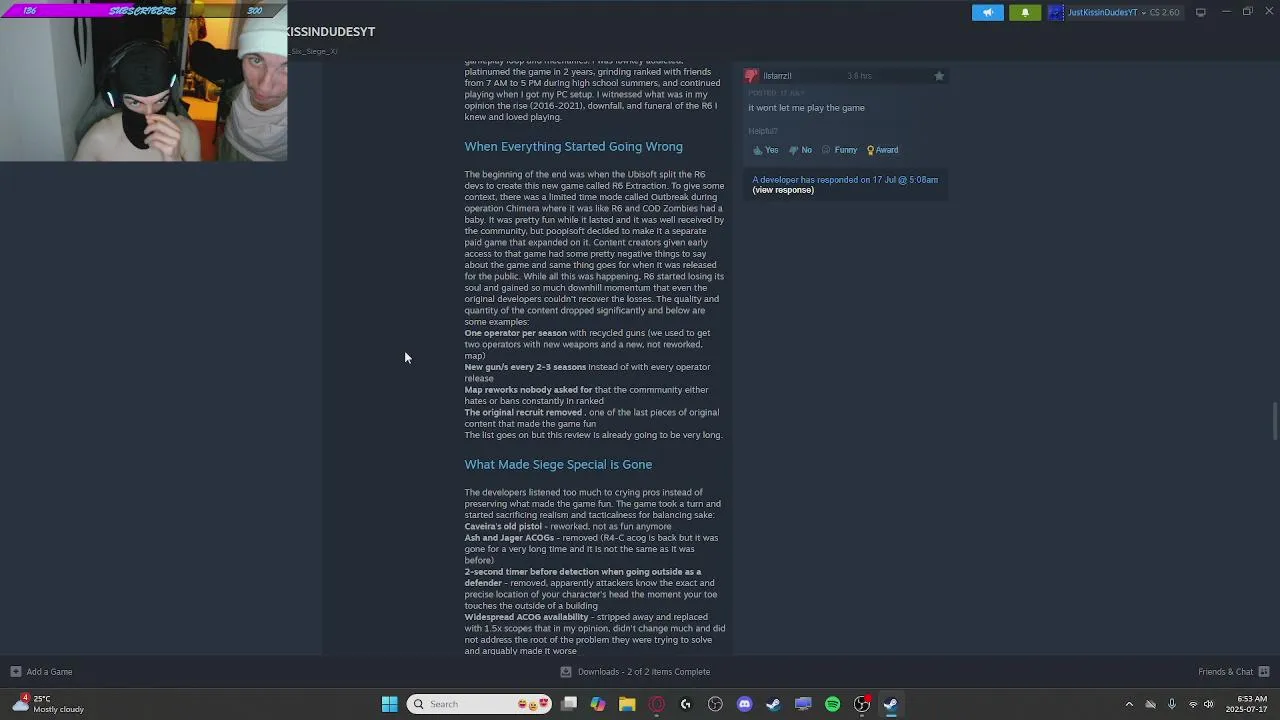The height and width of the screenshot is (720, 1280).
Task: Open the volume control in the tray
Action: coord(1209,704)
